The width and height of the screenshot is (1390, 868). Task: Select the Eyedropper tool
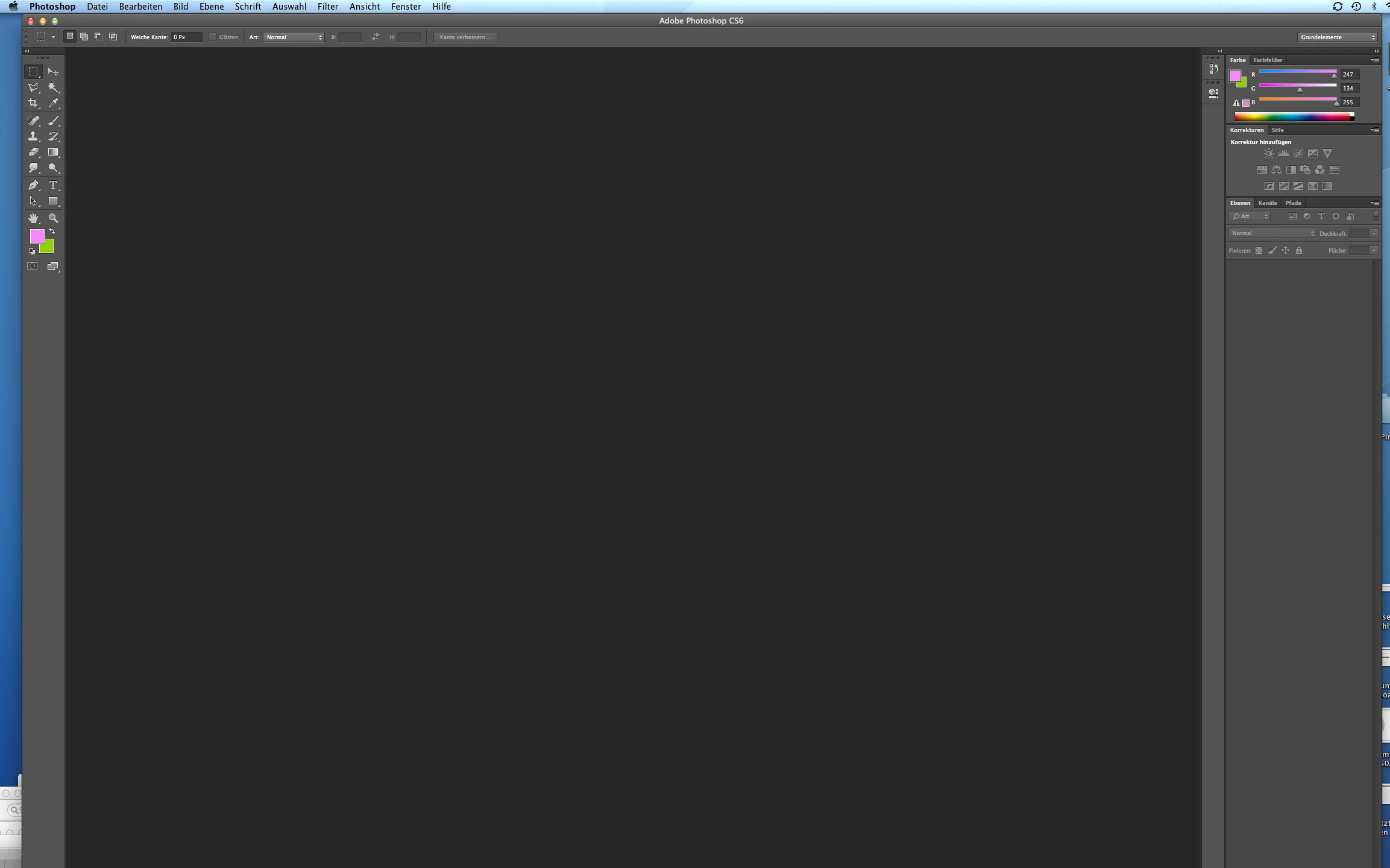pyautogui.click(x=53, y=104)
